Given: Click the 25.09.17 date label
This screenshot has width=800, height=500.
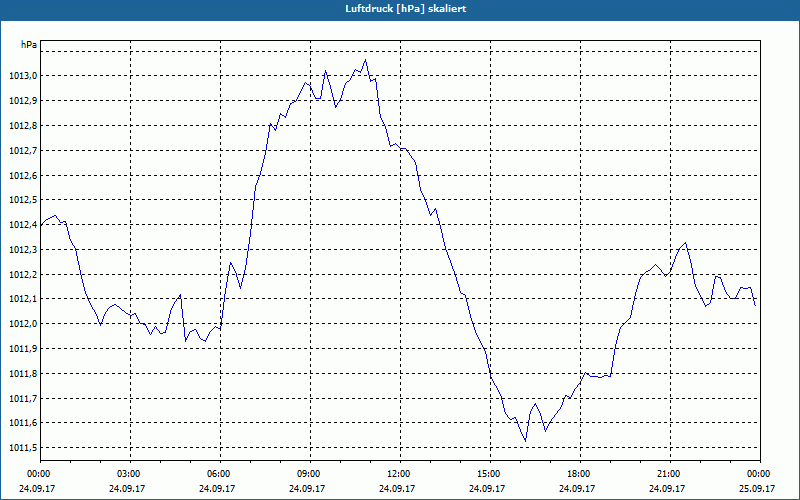Looking at the screenshot, I should pyautogui.click(x=757, y=488).
